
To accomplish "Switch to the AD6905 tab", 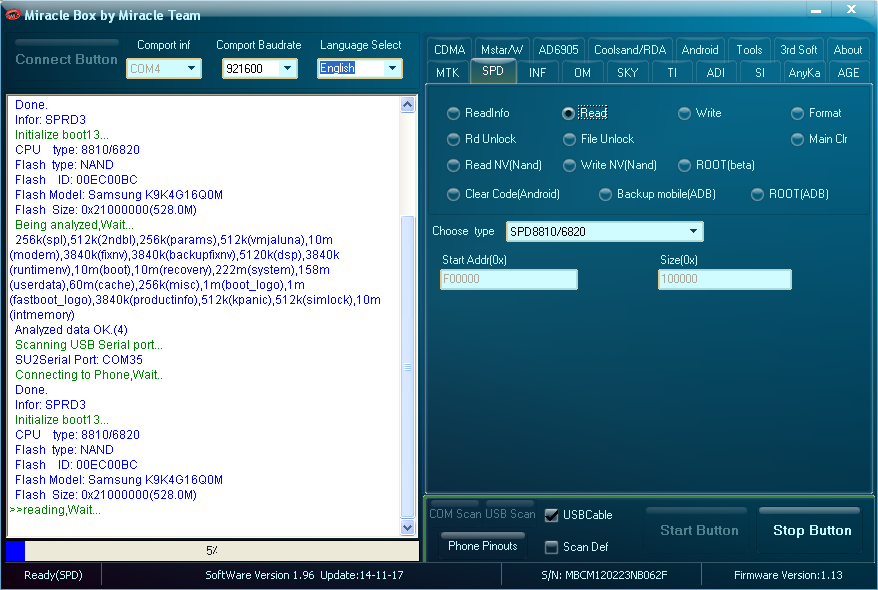I will pyautogui.click(x=558, y=50).
